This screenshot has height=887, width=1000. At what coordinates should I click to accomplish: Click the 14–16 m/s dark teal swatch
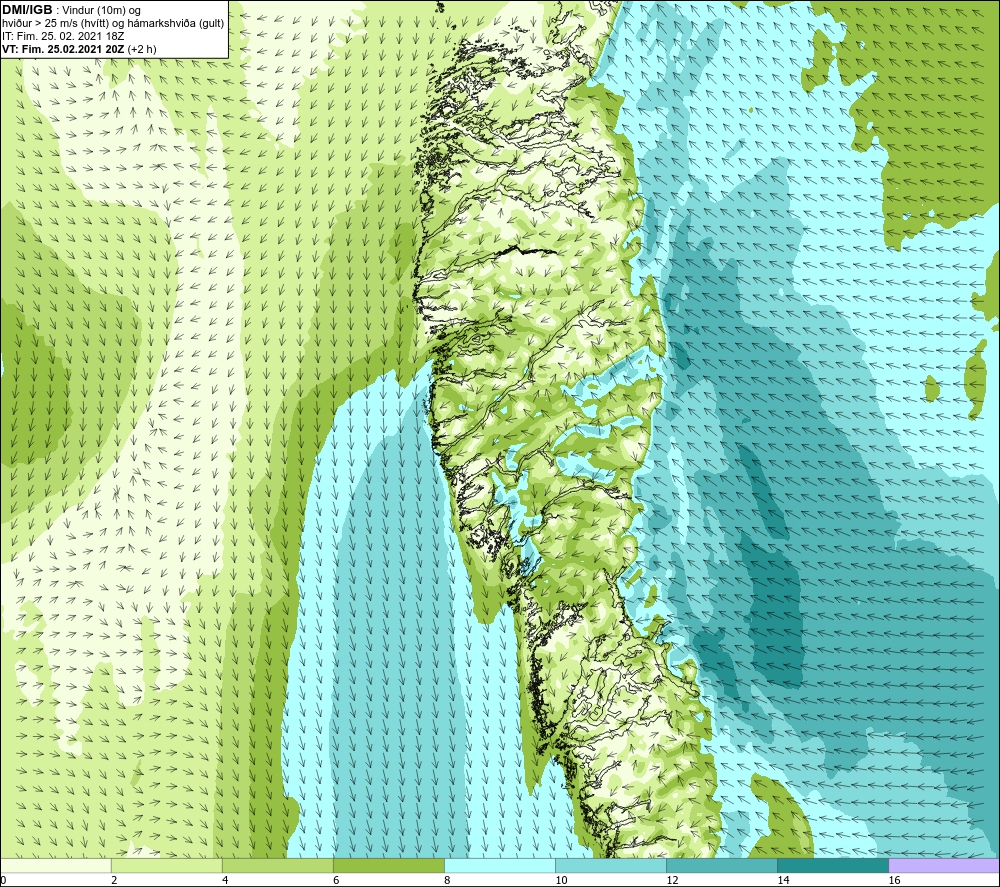click(832, 865)
